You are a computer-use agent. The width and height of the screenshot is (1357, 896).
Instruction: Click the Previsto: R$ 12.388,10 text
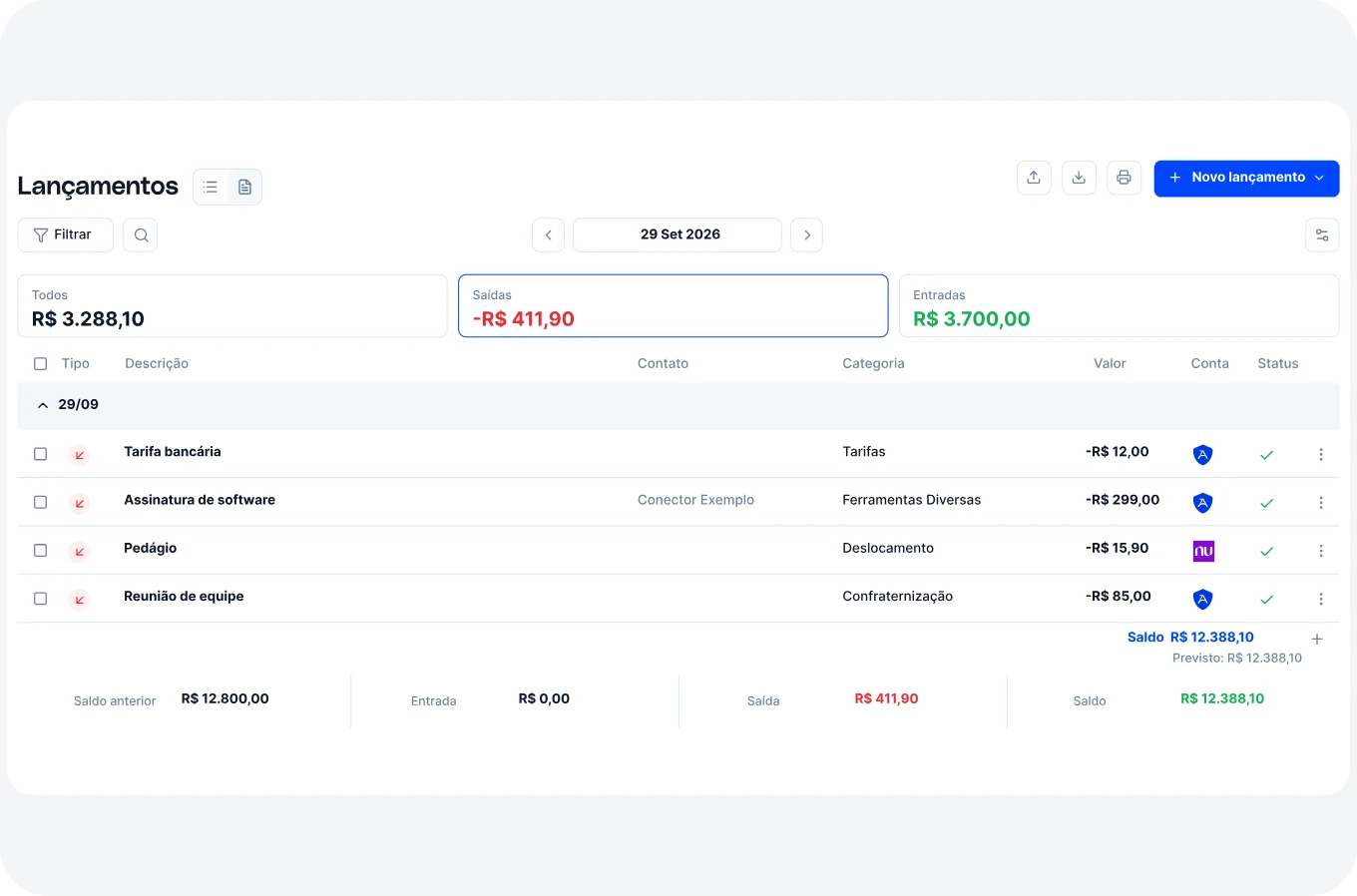click(x=1237, y=659)
